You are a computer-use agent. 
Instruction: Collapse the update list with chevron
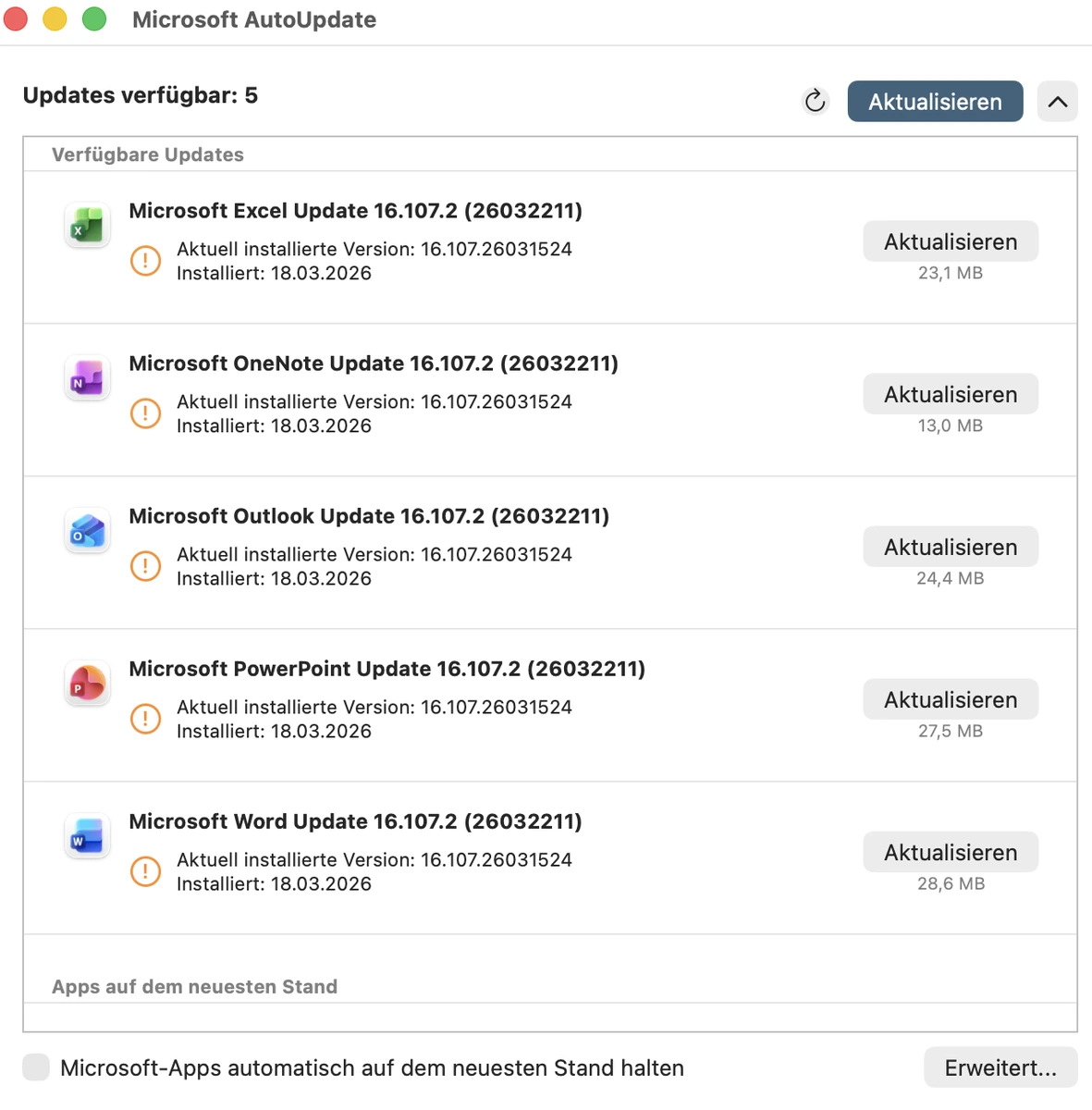1057,102
